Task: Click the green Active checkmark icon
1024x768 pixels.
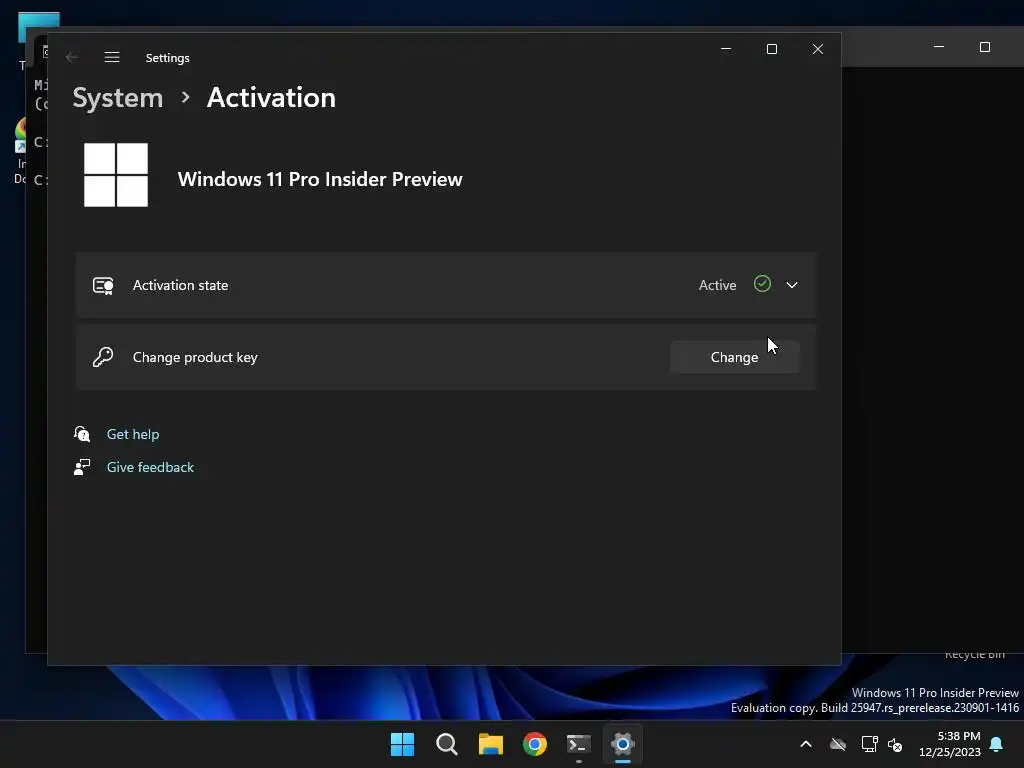Action: 762,284
